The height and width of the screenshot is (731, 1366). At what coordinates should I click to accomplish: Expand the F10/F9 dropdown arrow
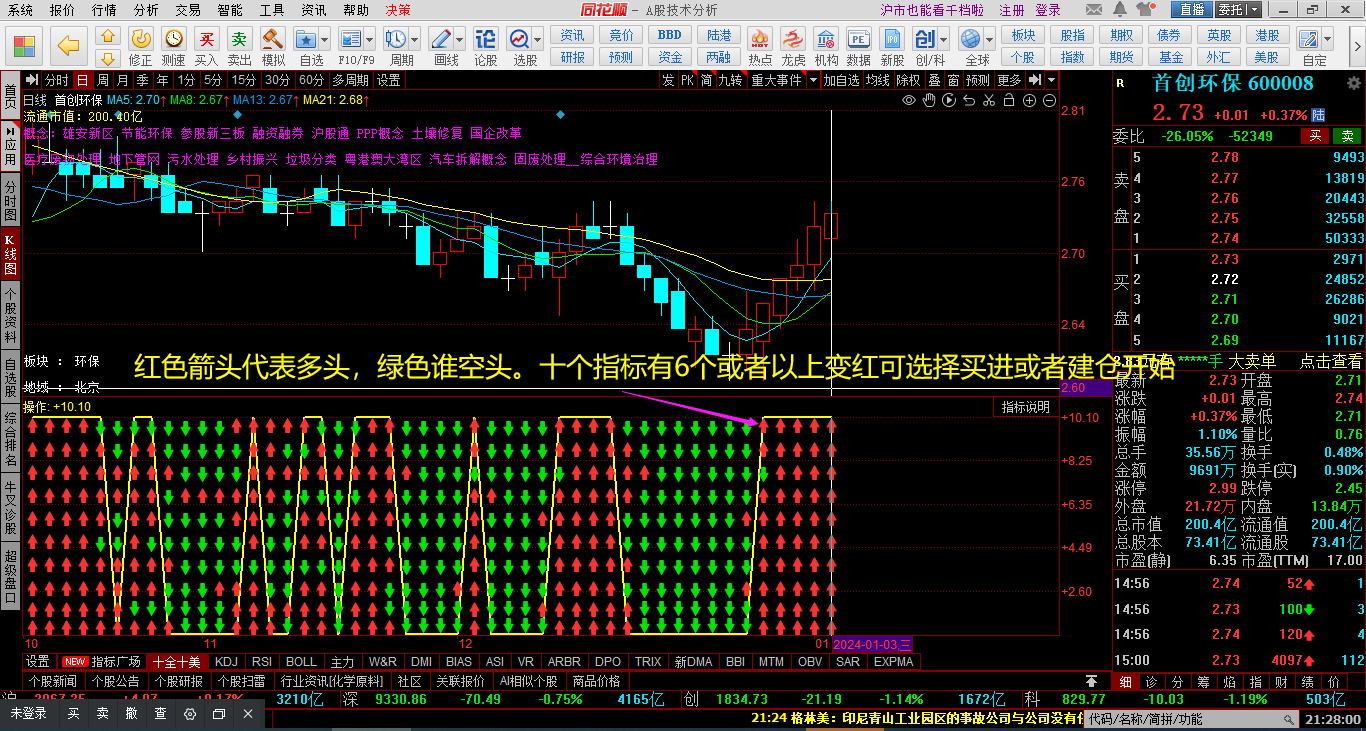(x=371, y=39)
